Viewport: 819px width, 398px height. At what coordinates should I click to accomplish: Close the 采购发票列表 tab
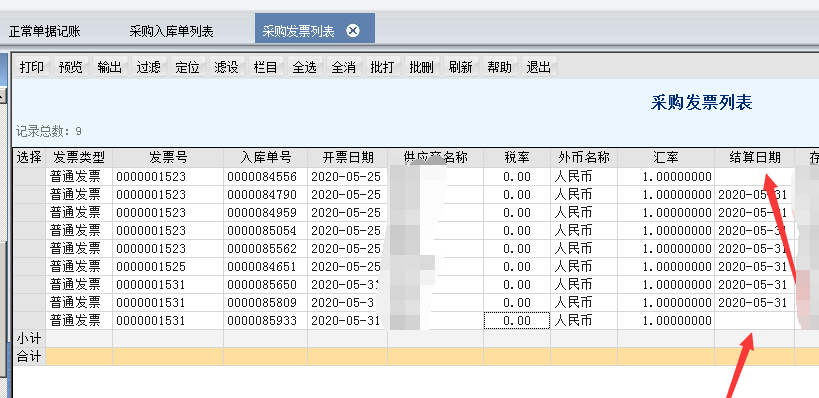[x=353, y=31]
